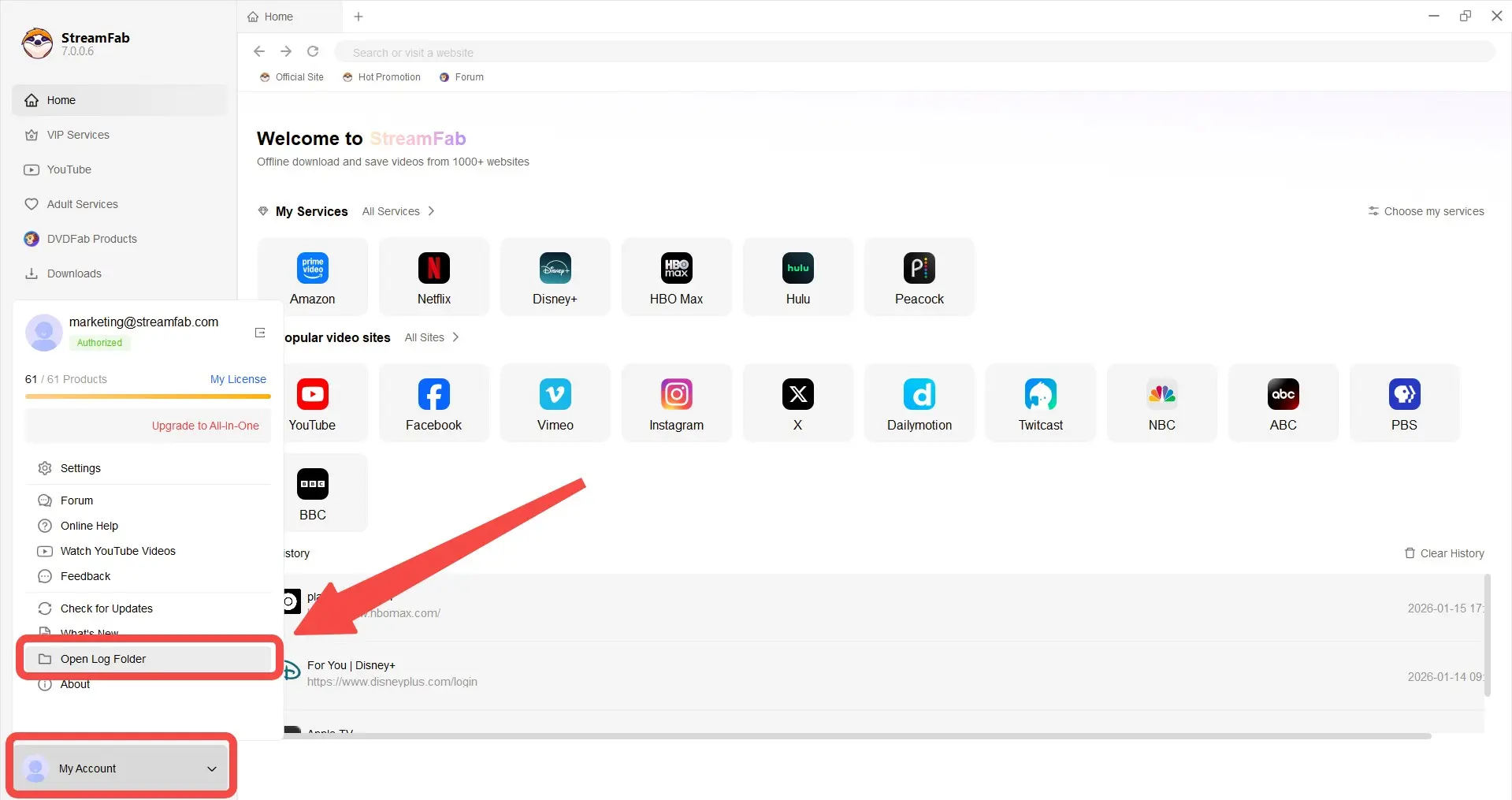Open the Peacock service tile
1512x800 pixels.
[919, 277]
